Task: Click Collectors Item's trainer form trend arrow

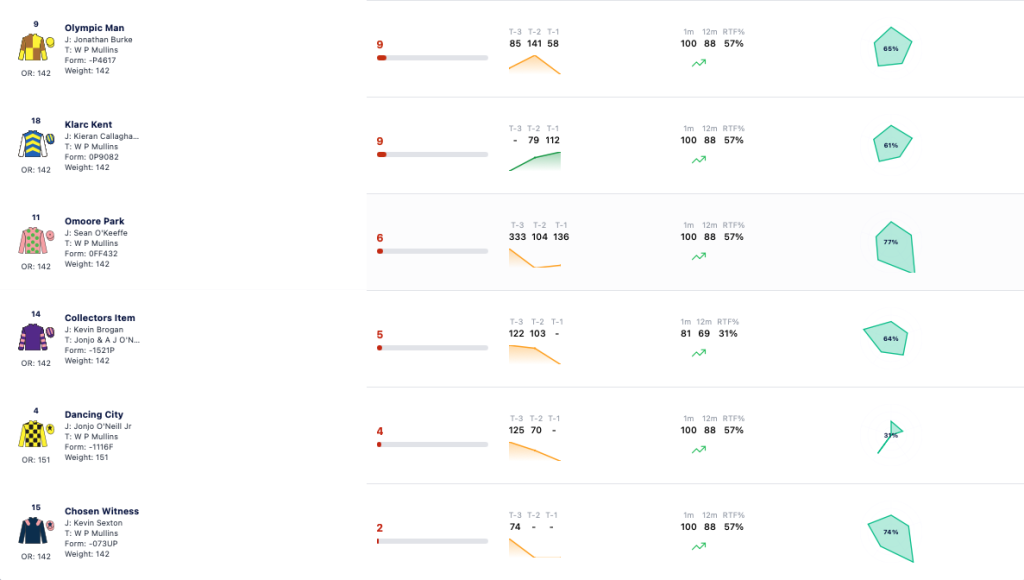Action: (x=699, y=353)
